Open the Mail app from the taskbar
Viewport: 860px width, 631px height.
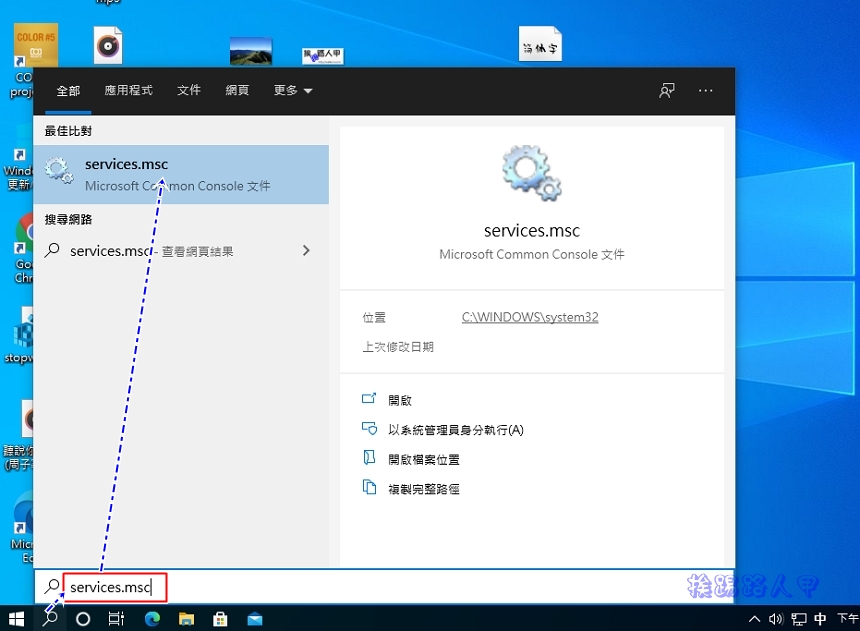coord(255,619)
